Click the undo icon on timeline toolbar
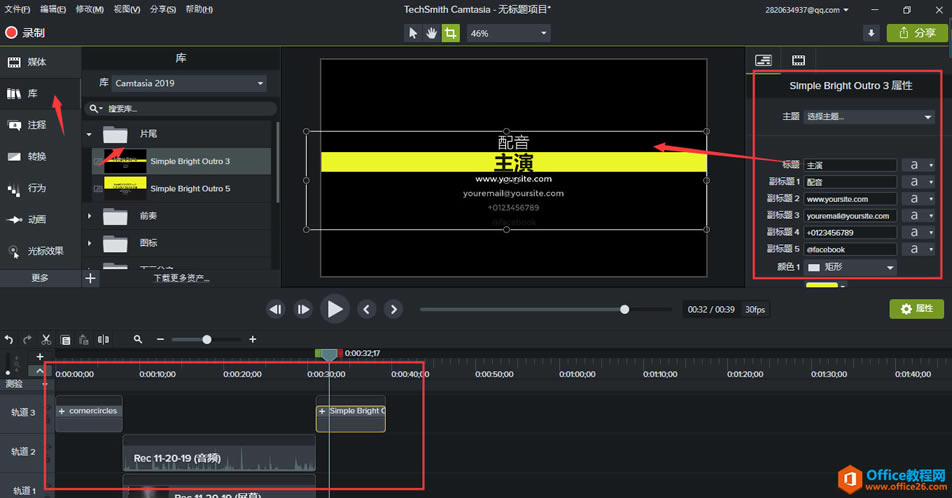The width and height of the screenshot is (952, 498). 8,339
